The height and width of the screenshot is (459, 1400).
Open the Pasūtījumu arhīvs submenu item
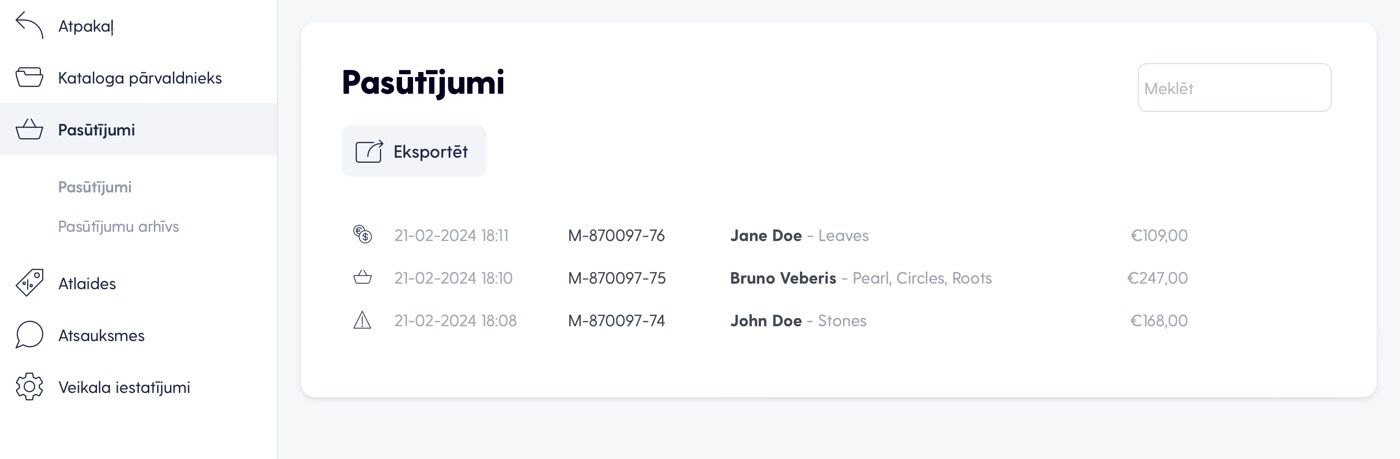click(x=119, y=226)
